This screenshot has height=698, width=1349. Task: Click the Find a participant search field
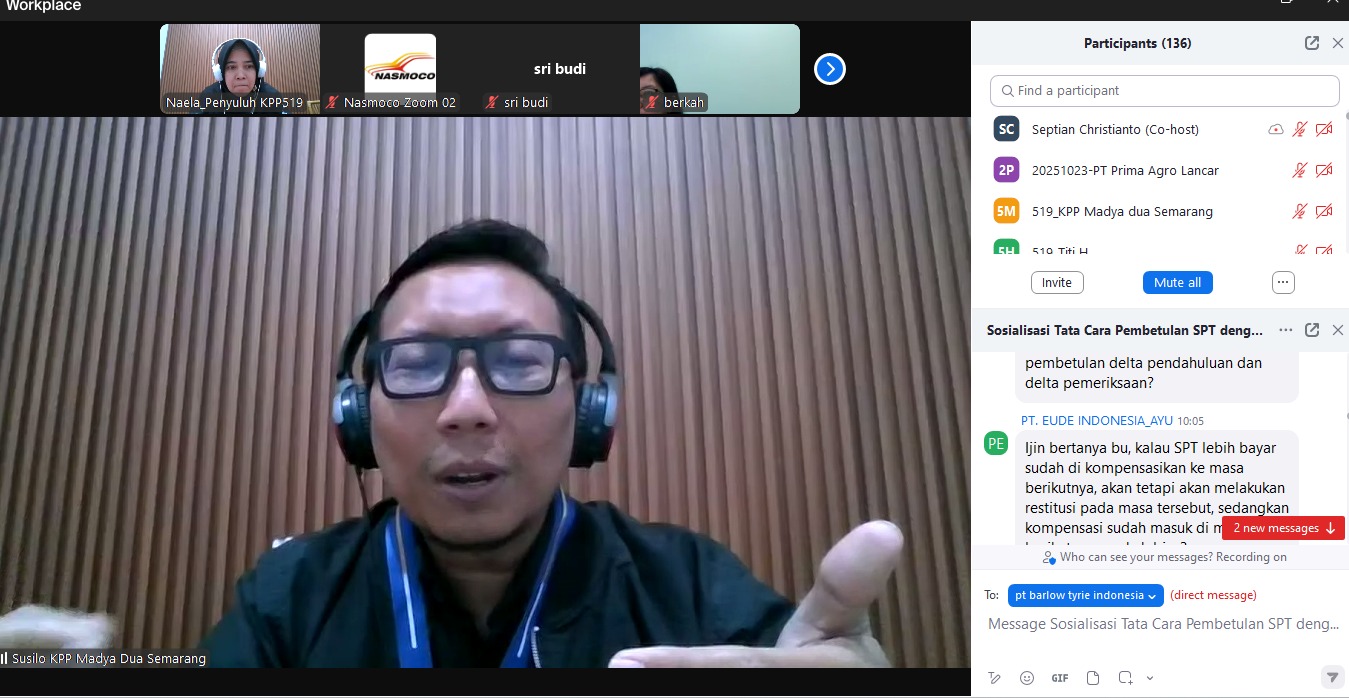(x=1164, y=90)
